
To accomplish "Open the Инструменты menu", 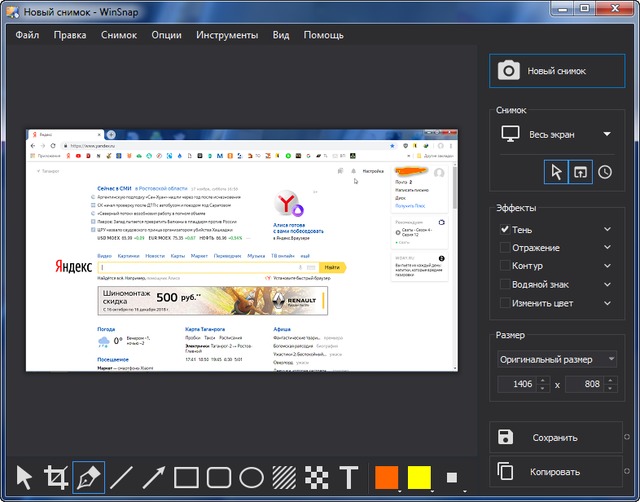I will 226,35.
